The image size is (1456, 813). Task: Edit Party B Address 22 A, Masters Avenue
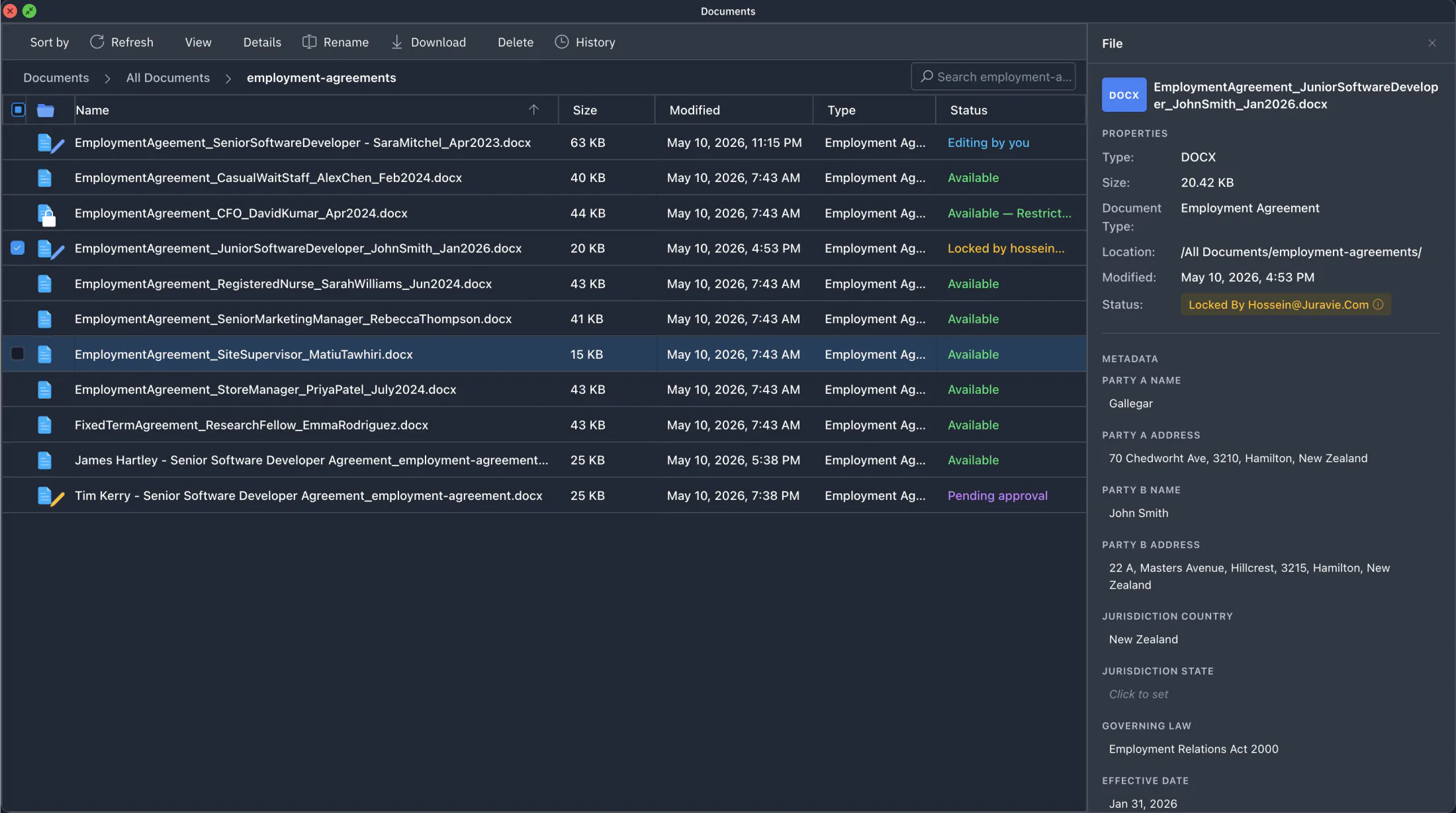click(x=1250, y=576)
